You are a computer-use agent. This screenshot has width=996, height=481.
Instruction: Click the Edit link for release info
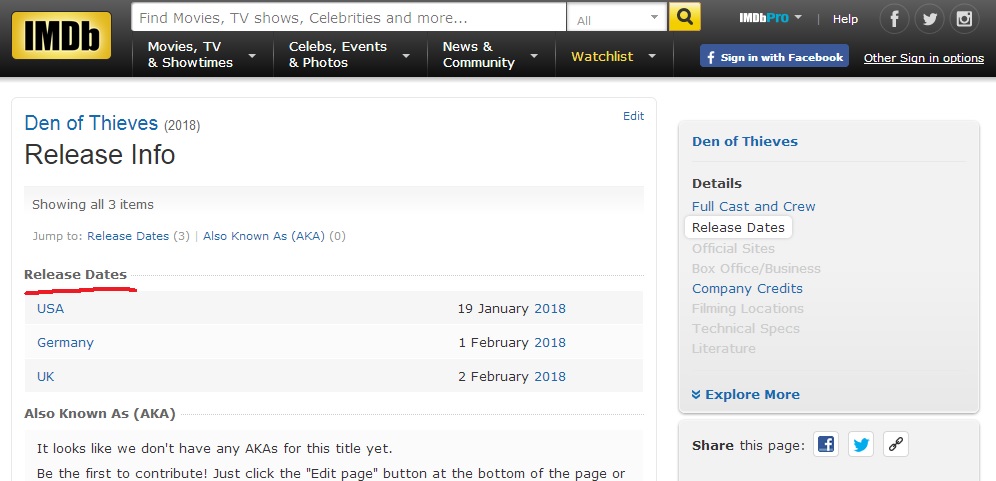(633, 116)
